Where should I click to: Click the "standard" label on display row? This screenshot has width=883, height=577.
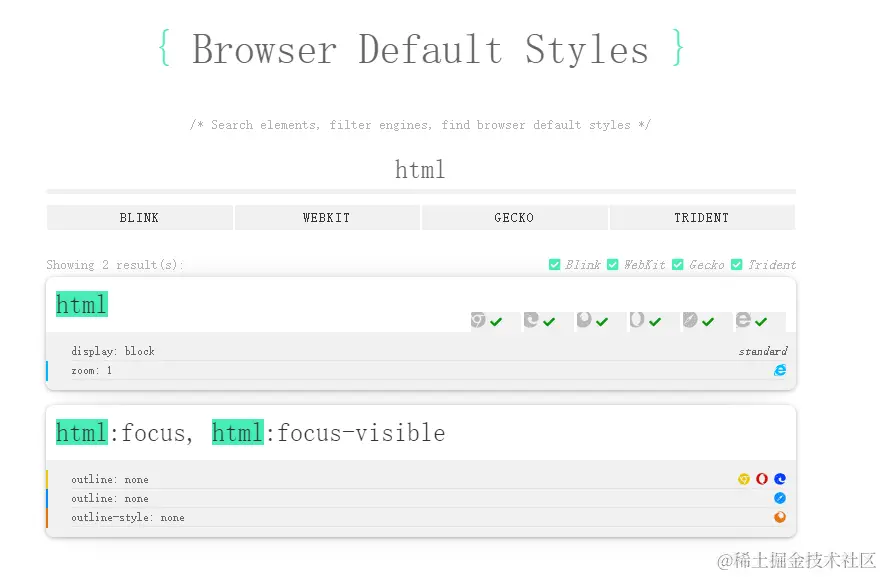pos(763,351)
